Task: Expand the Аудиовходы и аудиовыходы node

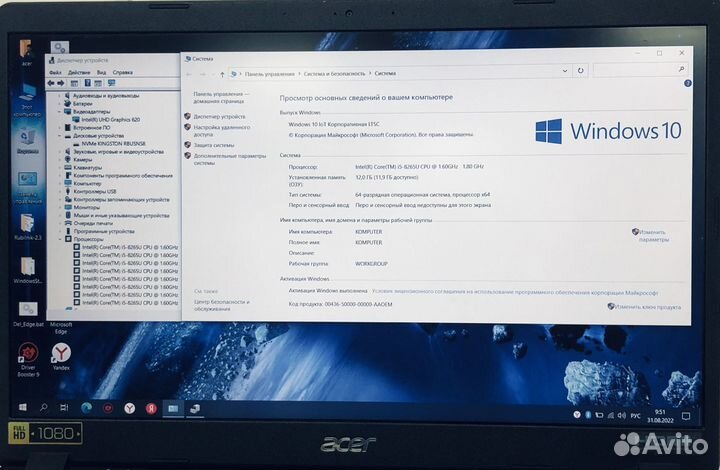Action: point(59,95)
